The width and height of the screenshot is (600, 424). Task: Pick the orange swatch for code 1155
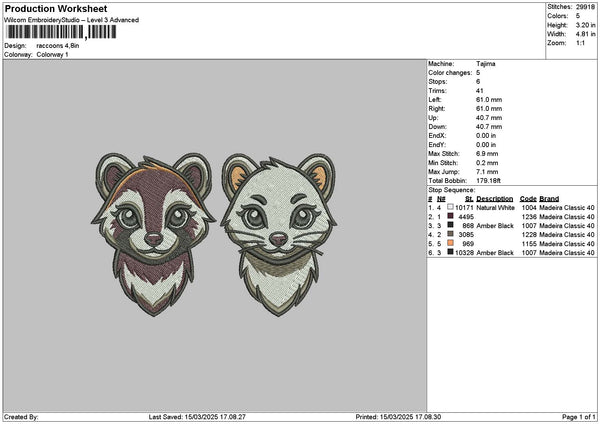click(451, 244)
